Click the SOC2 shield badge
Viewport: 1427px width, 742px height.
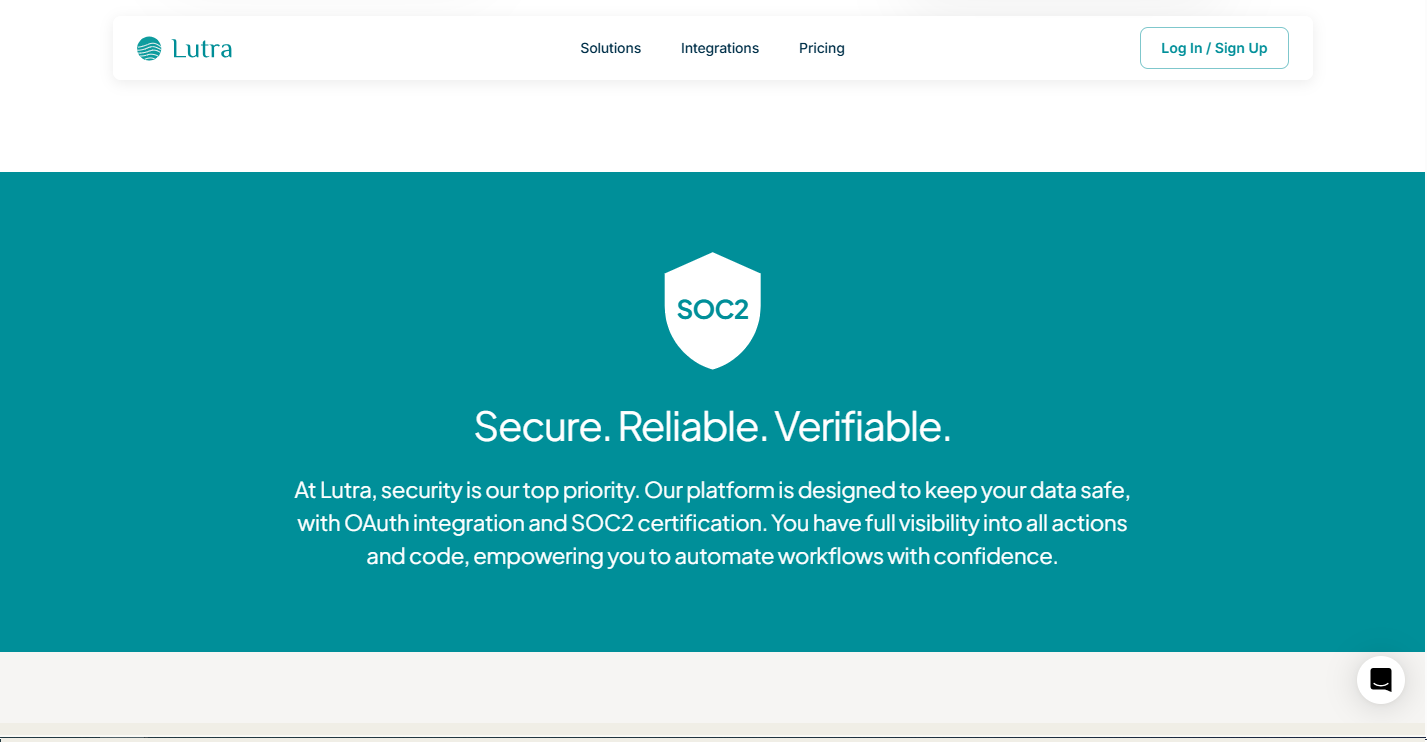(x=713, y=310)
